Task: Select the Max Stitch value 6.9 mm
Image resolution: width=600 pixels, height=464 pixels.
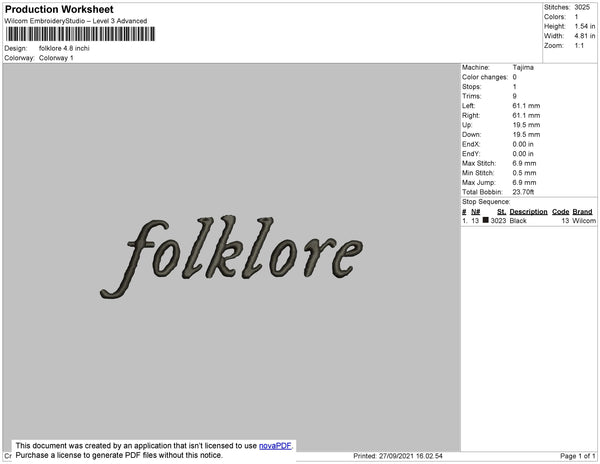Action: click(x=524, y=163)
